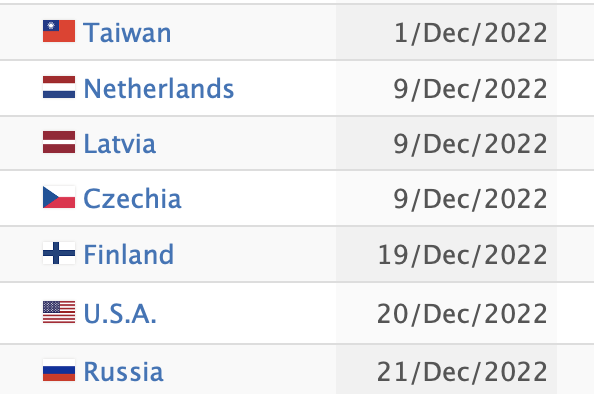Click the U.S.A. flag icon
This screenshot has width=594, height=394.
pos(59,312)
